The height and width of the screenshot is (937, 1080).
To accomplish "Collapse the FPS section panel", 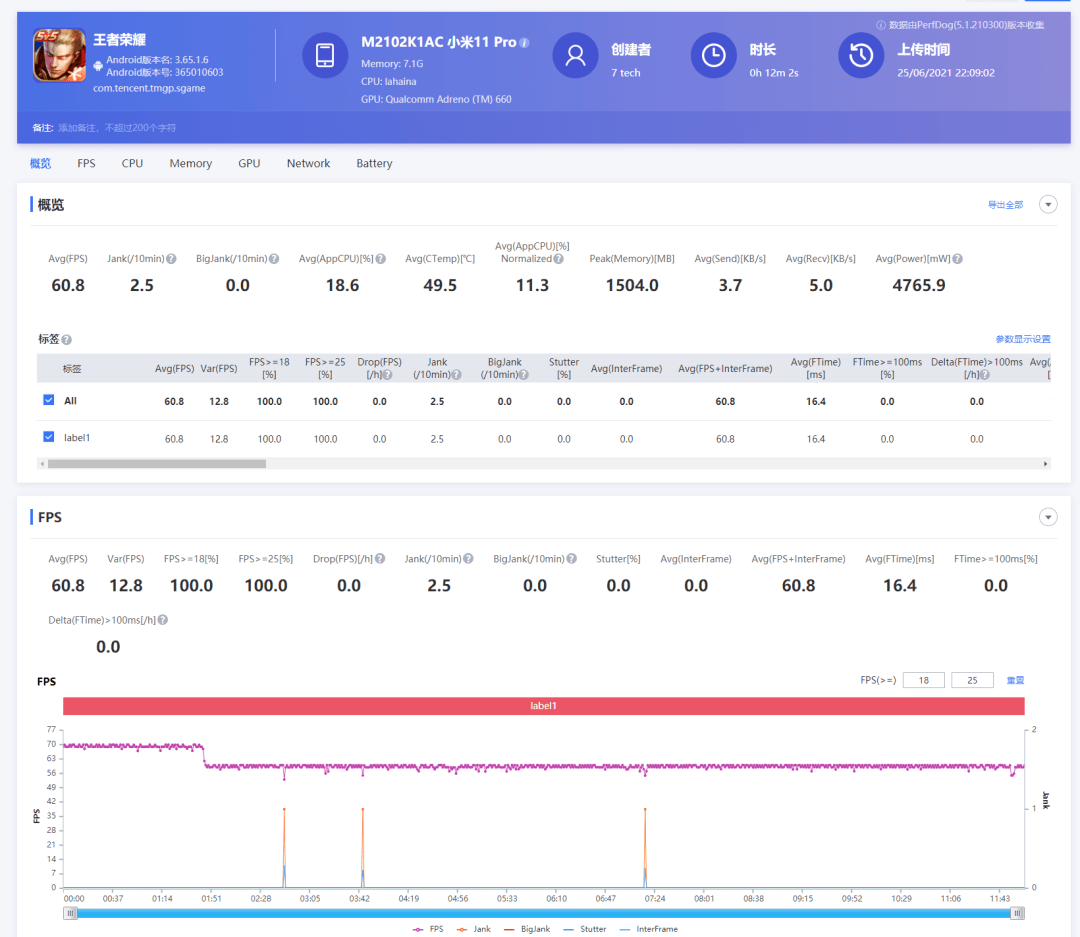I will tap(1048, 517).
